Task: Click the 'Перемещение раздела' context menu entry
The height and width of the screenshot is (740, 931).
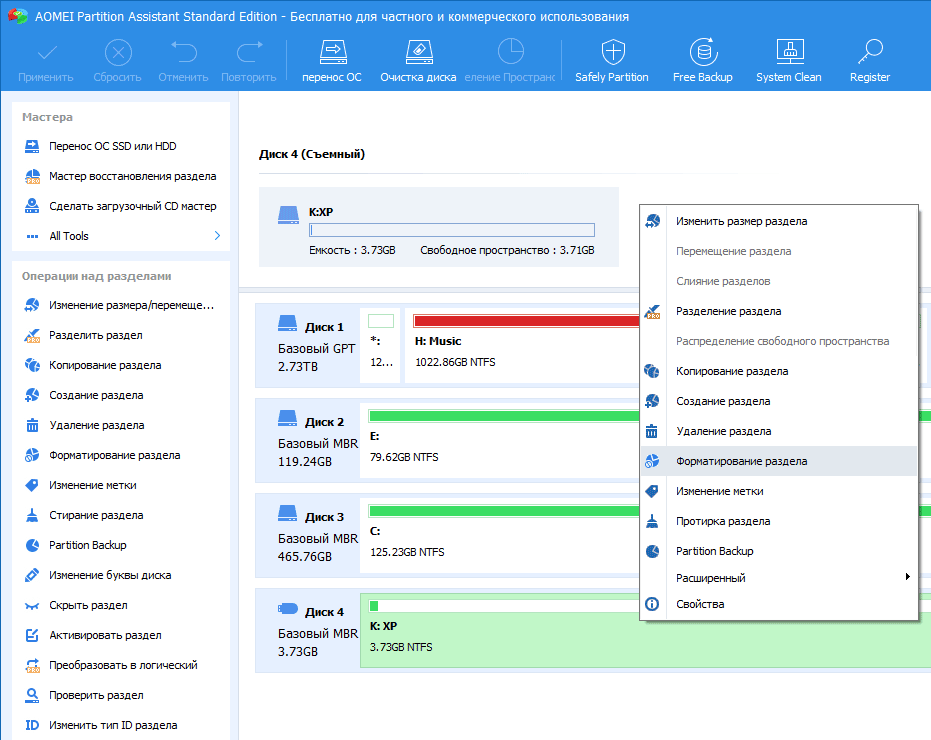Action: [x=779, y=251]
